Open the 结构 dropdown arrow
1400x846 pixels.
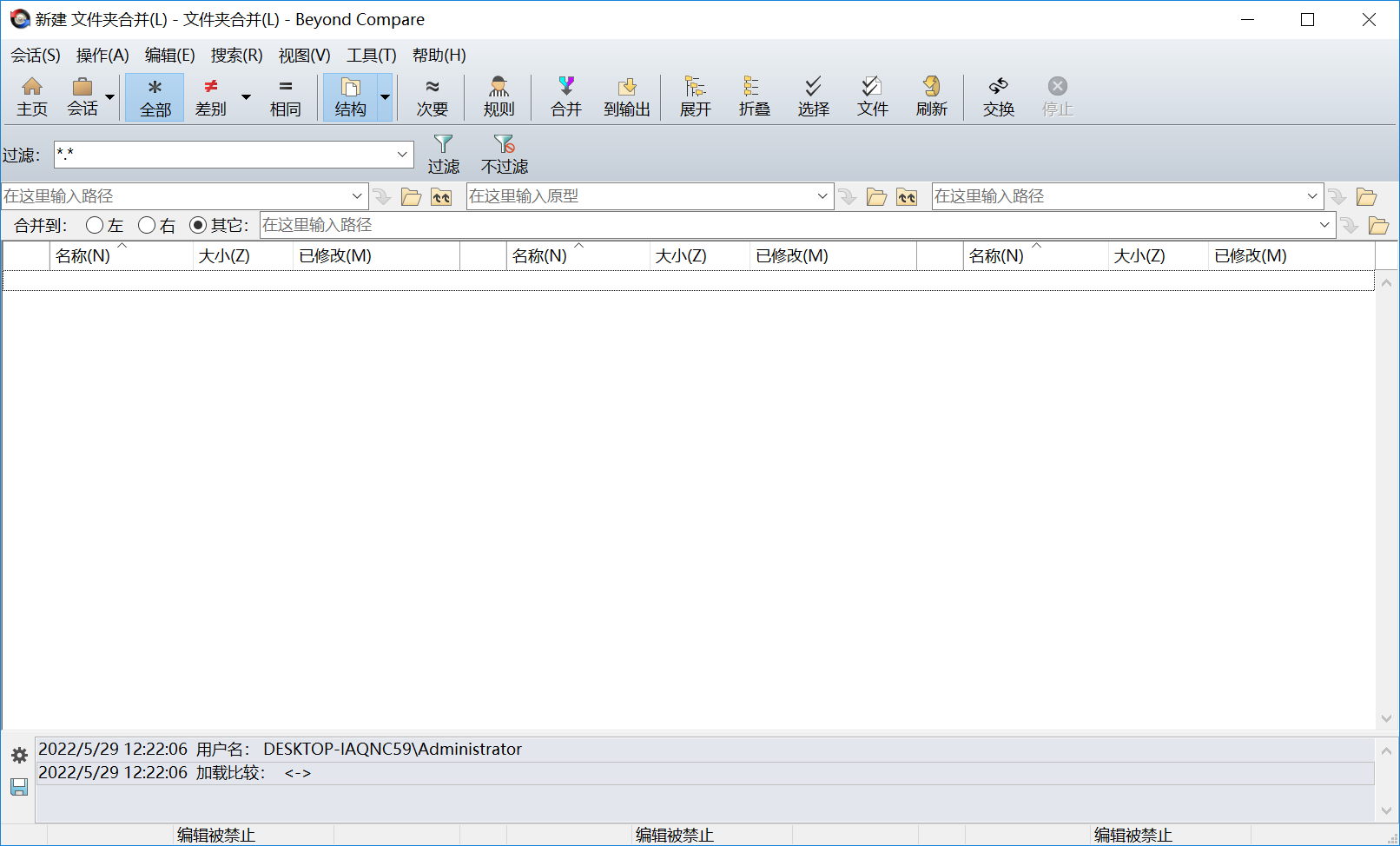[385, 96]
